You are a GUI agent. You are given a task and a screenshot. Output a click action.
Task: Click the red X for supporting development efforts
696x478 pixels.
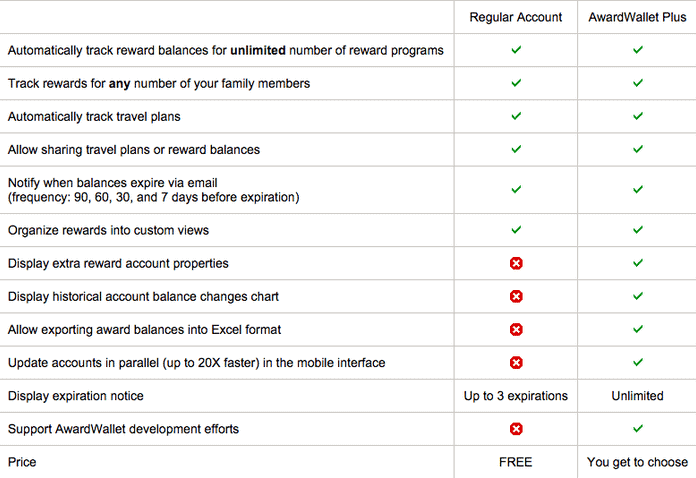(516, 429)
